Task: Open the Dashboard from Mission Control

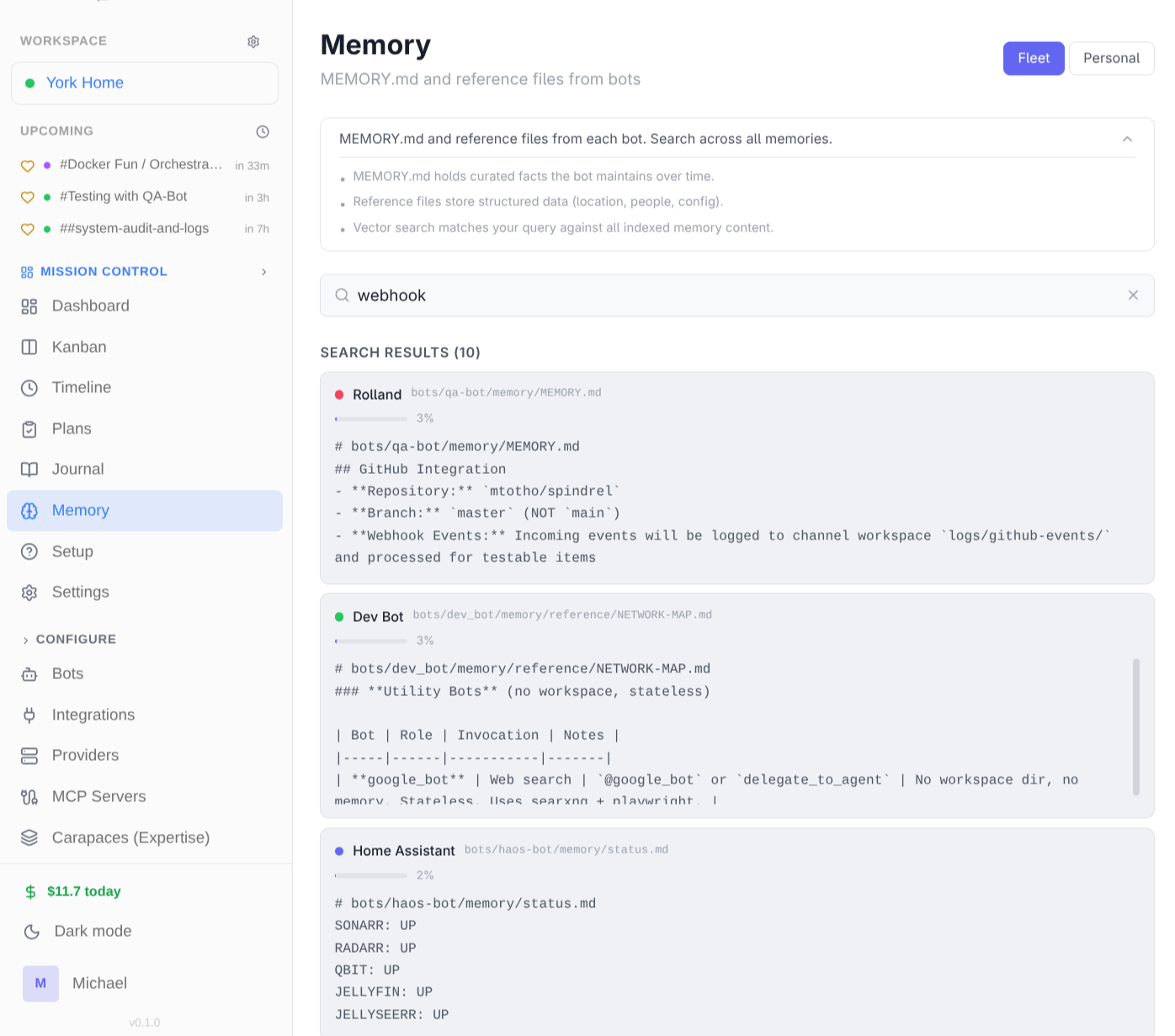Action: point(90,305)
